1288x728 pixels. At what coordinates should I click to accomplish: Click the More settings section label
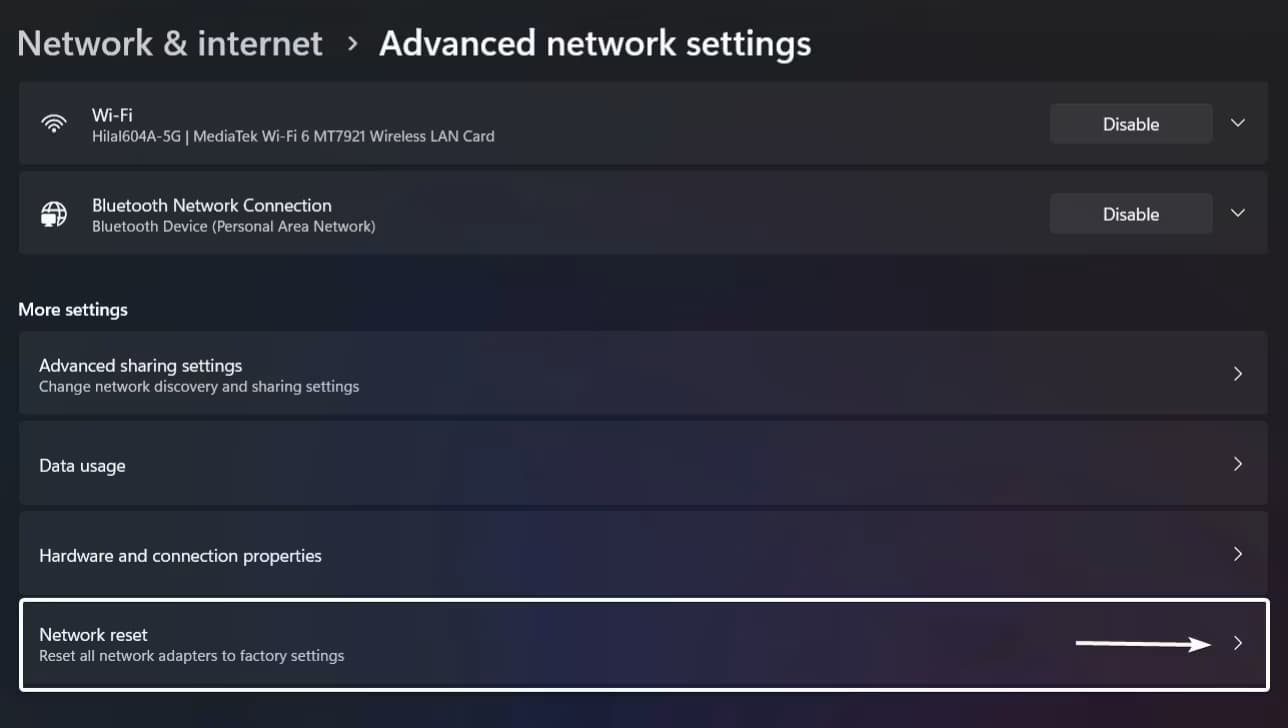click(x=73, y=310)
